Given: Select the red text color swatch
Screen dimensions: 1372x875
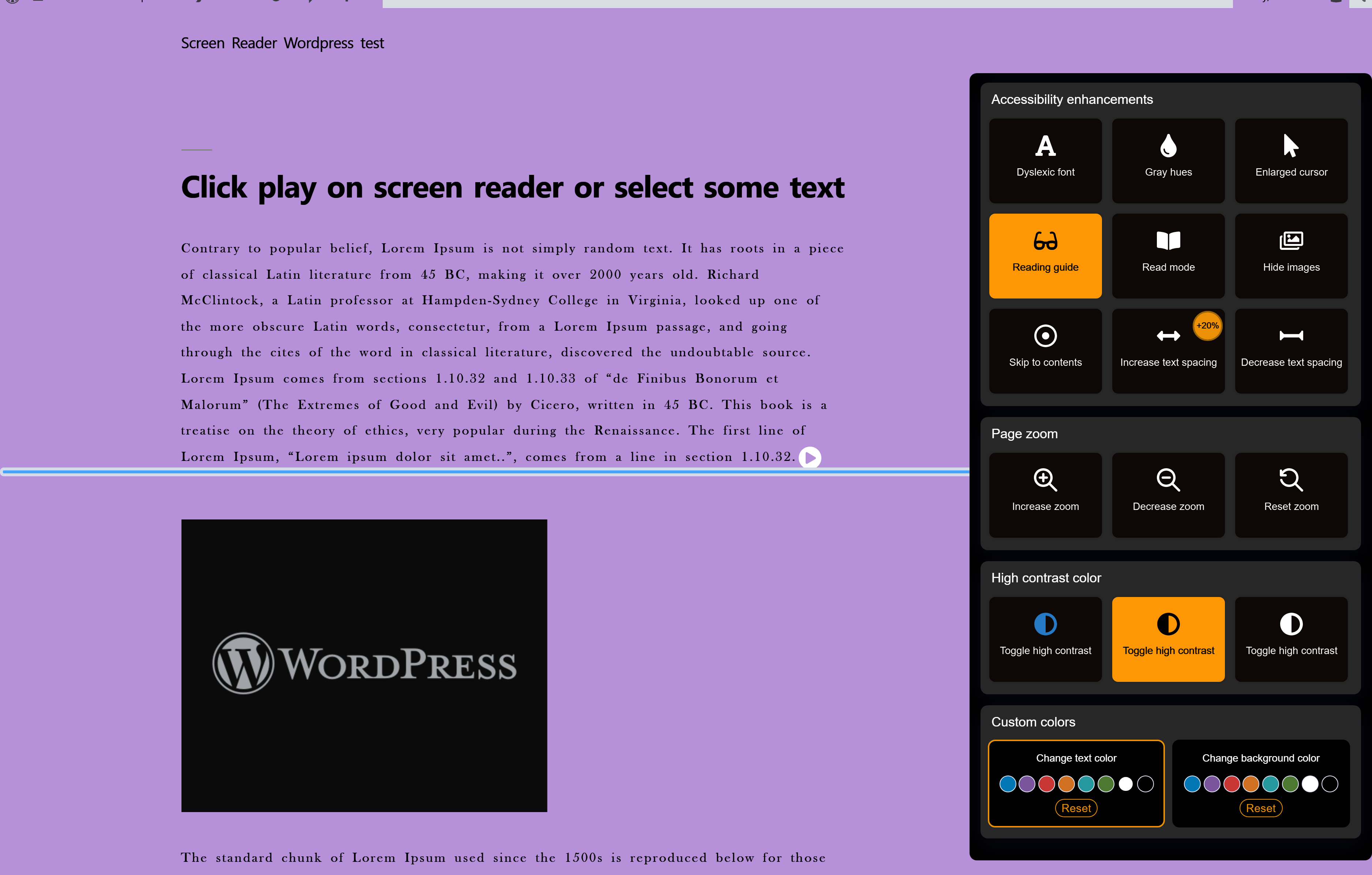Looking at the screenshot, I should (1046, 783).
